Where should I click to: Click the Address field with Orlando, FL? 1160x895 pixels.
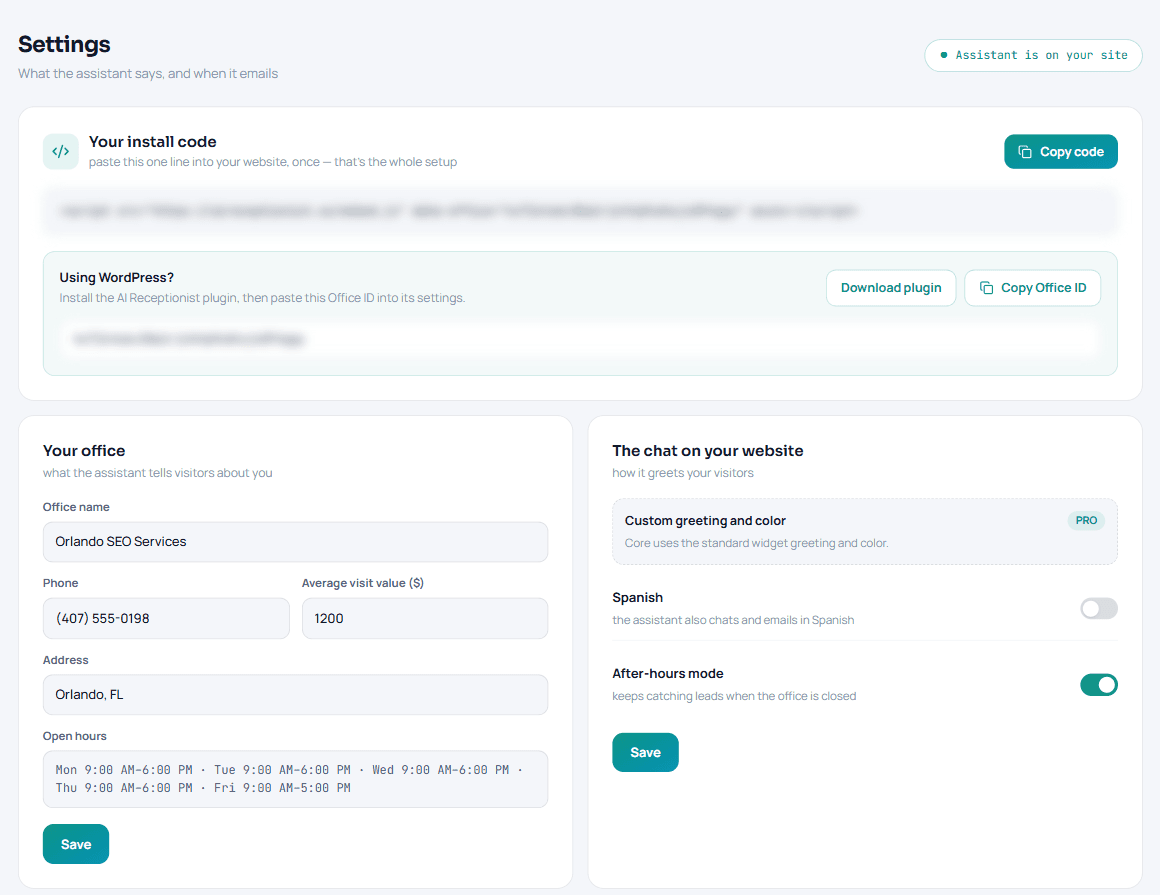pos(295,695)
